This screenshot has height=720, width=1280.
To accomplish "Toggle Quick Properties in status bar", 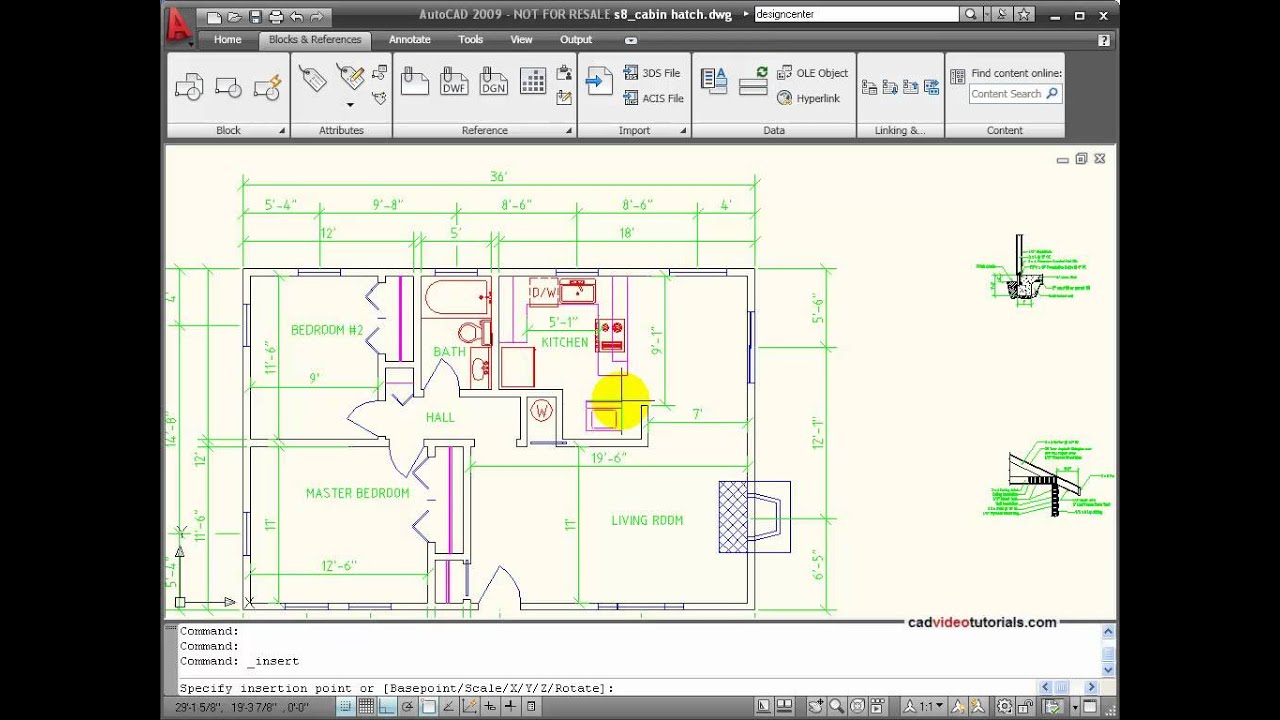I will coord(531,706).
